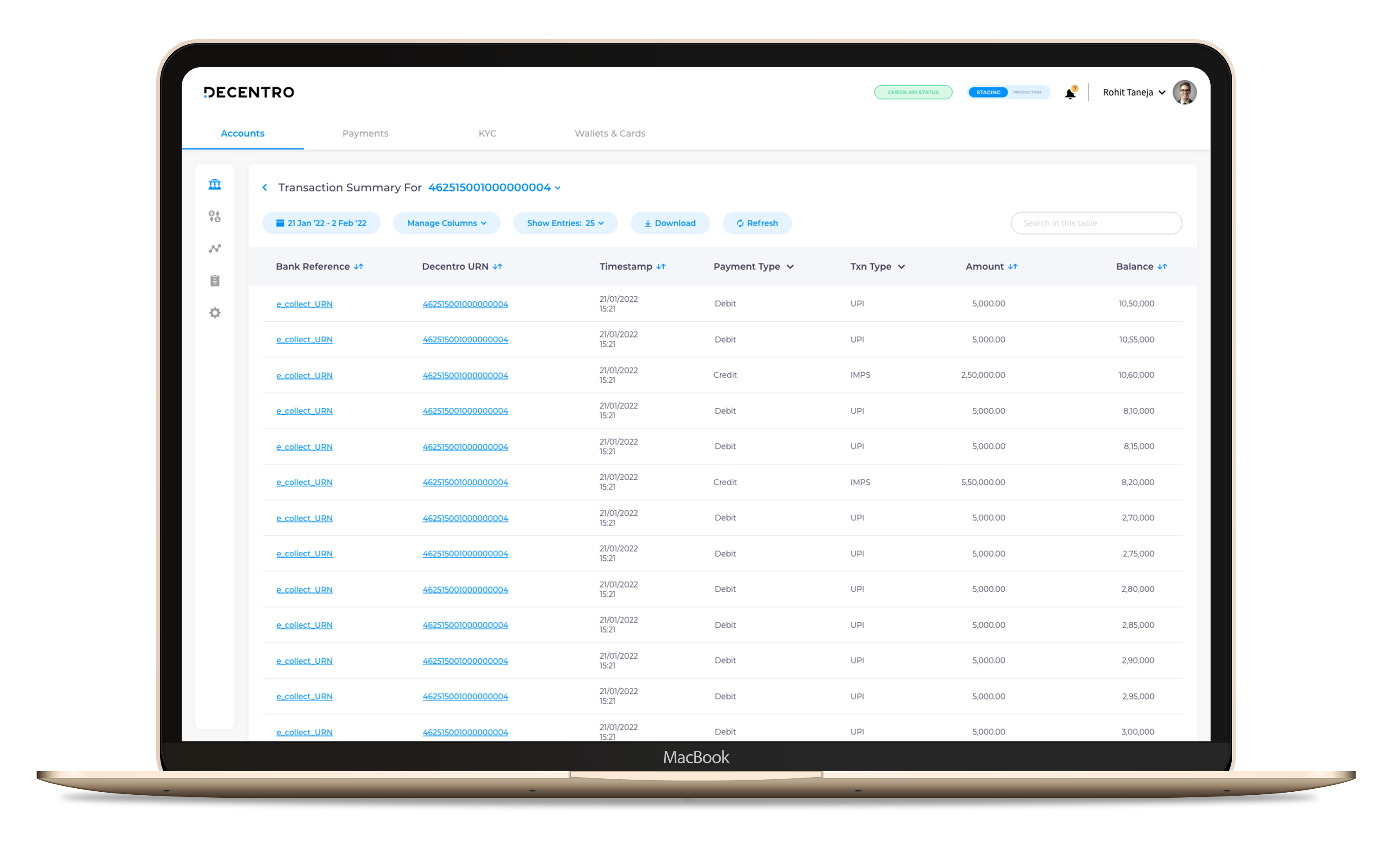Image resolution: width=1400 pixels, height=846 pixels.
Task: Click the Check API Status button
Action: [913, 91]
